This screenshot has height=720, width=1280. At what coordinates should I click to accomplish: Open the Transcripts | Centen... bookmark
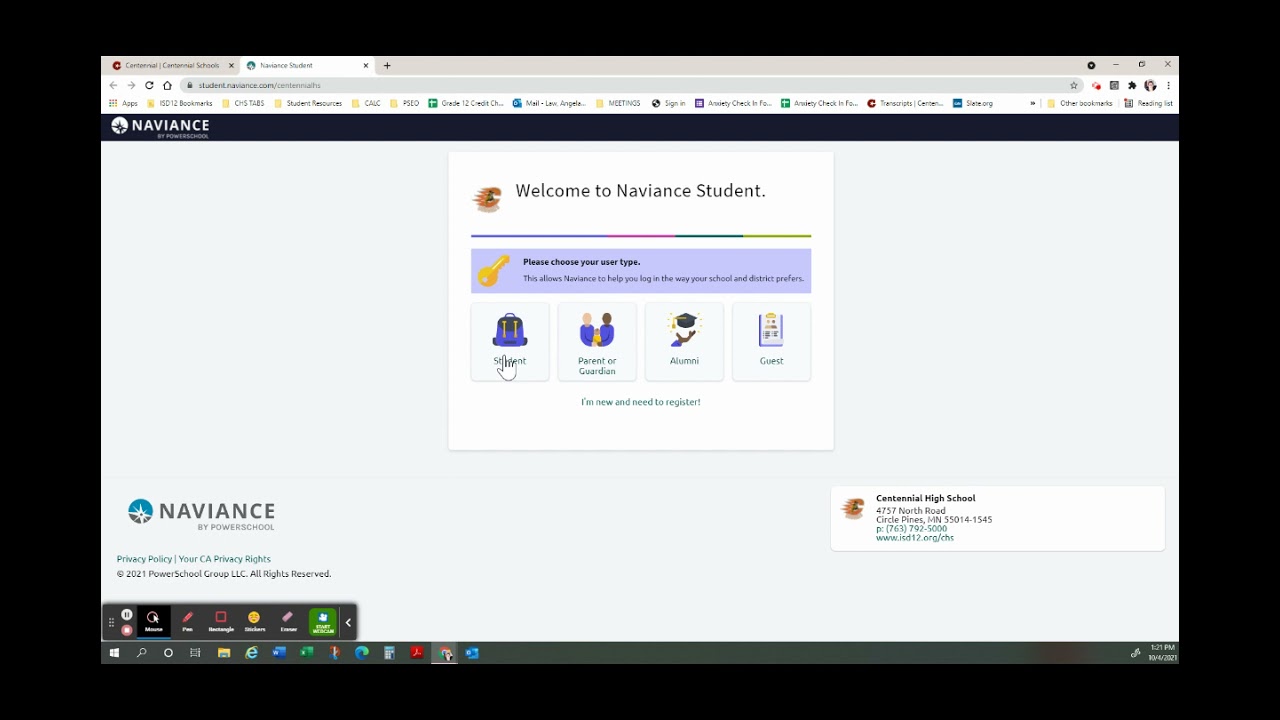point(905,103)
